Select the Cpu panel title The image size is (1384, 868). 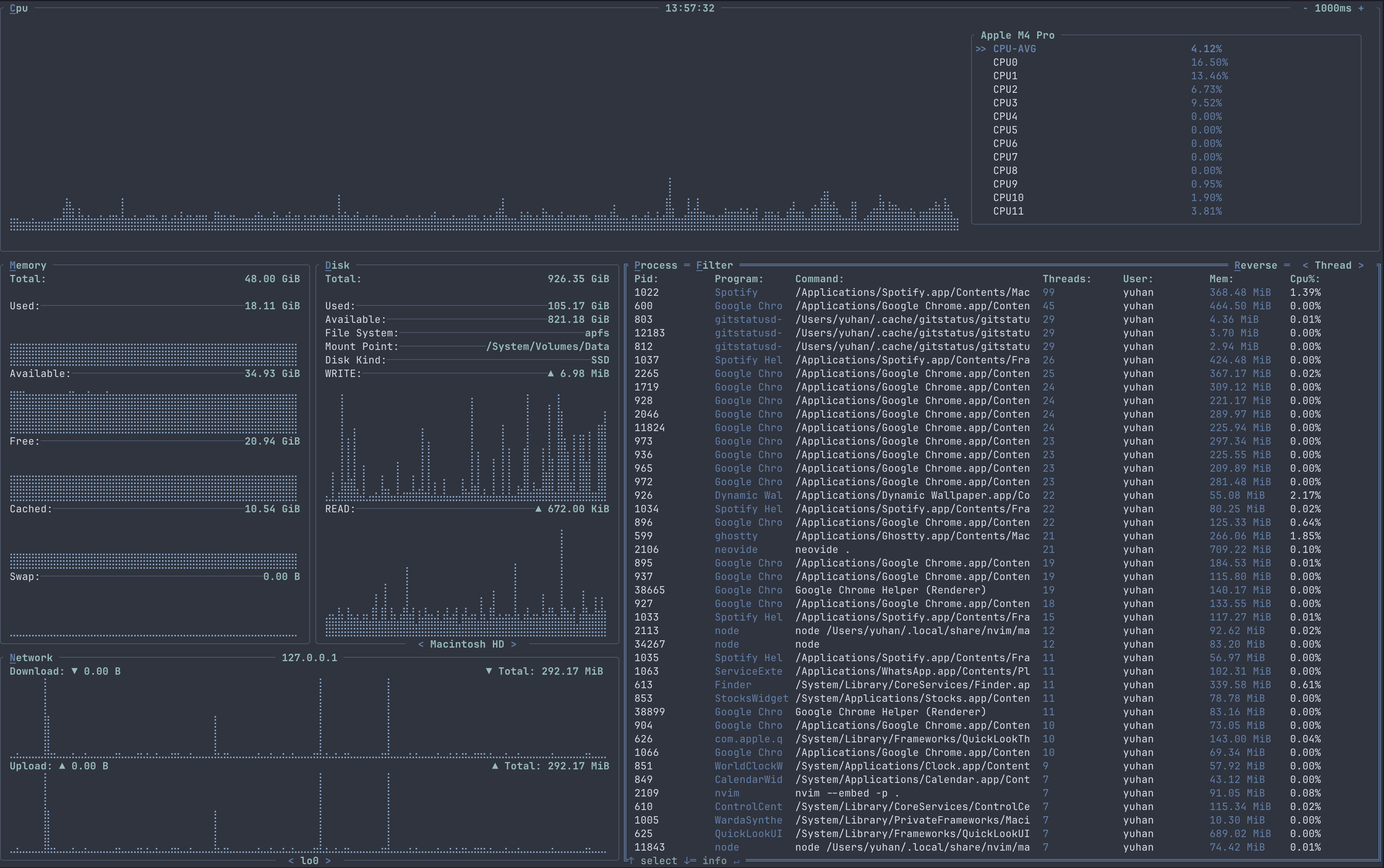19,8
